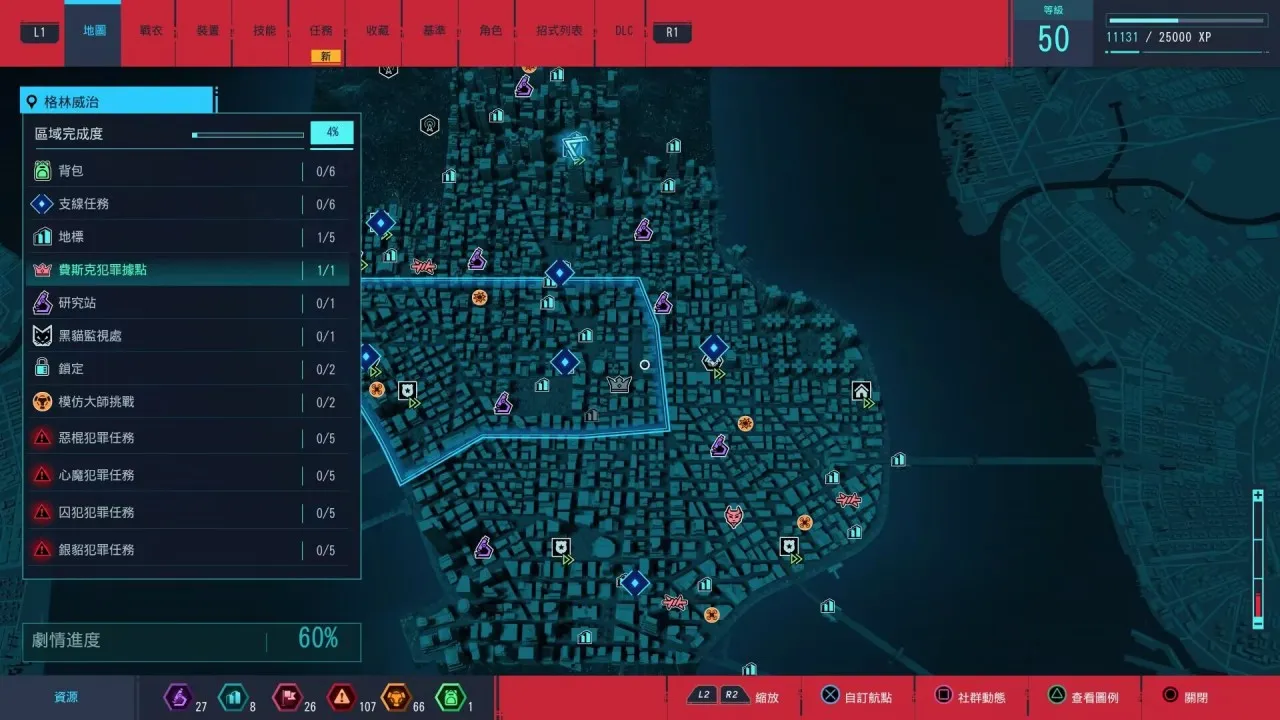Select the hexagonal radio tower icon on the map
The height and width of the screenshot is (720, 1280).
(429, 125)
